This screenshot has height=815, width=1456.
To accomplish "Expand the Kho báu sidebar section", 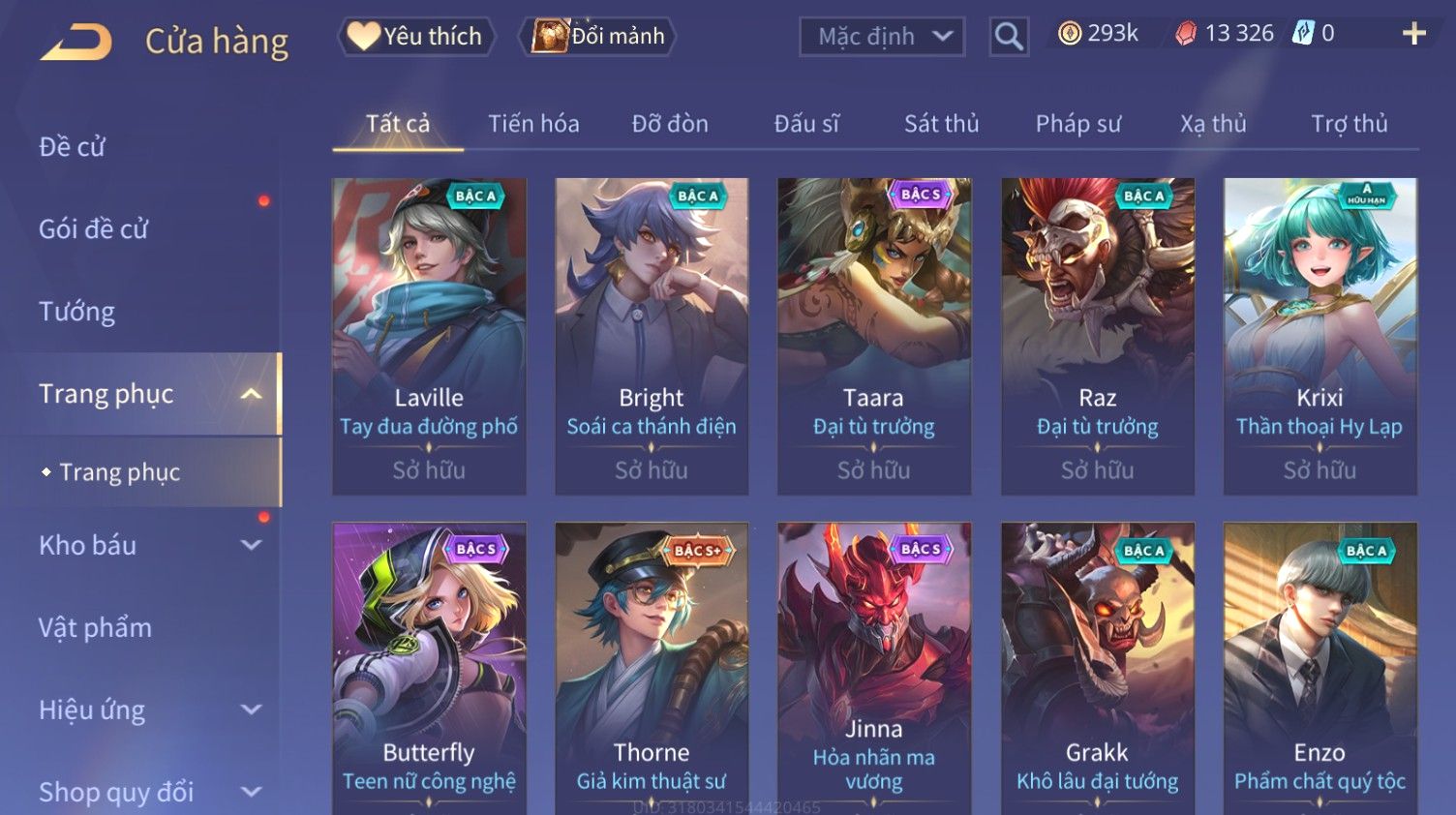I will coord(252,545).
